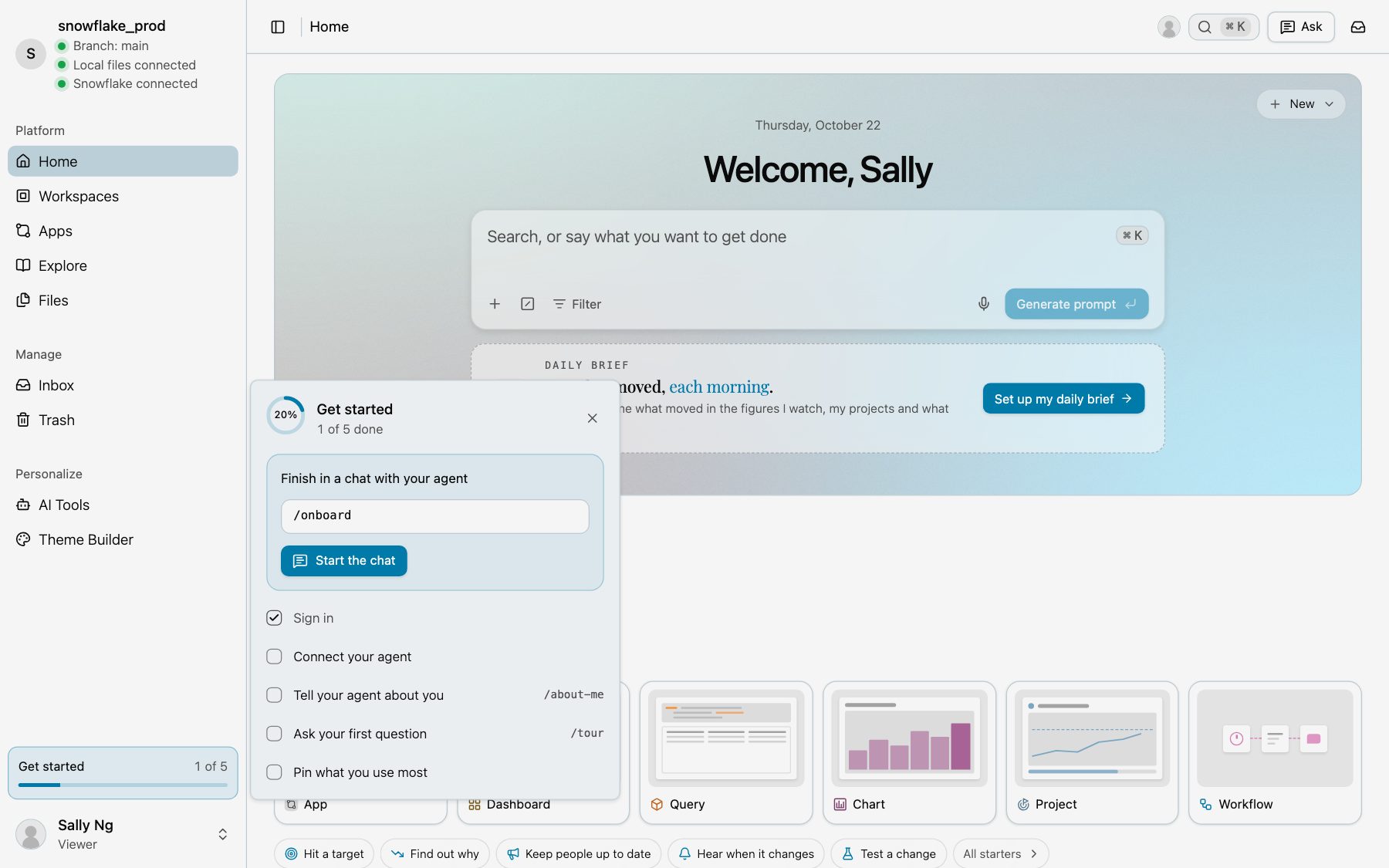Expand the Sally Ng account switcher
1389x868 pixels.
[x=123, y=834]
